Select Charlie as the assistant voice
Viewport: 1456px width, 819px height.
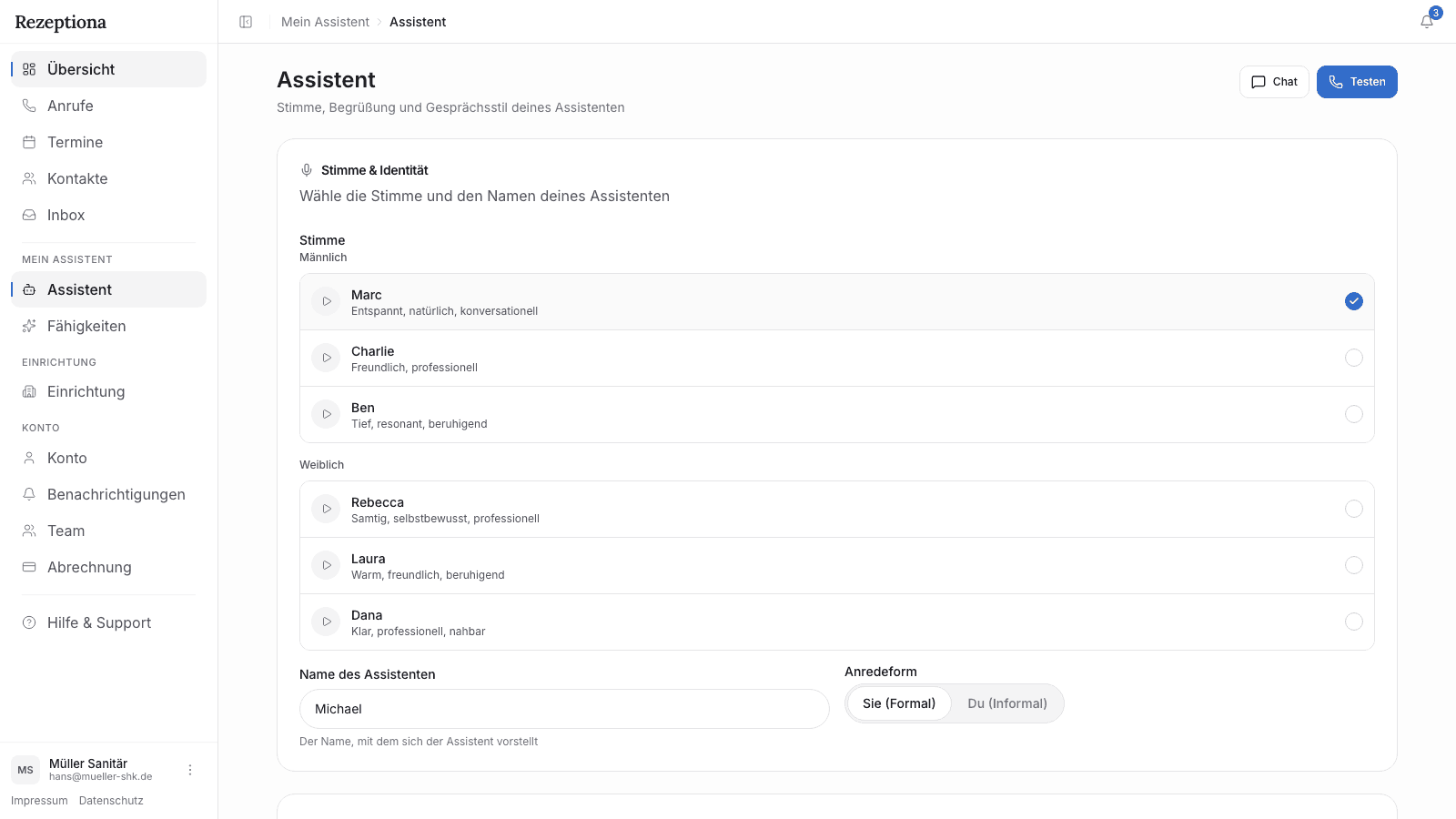pos(1354,358)
